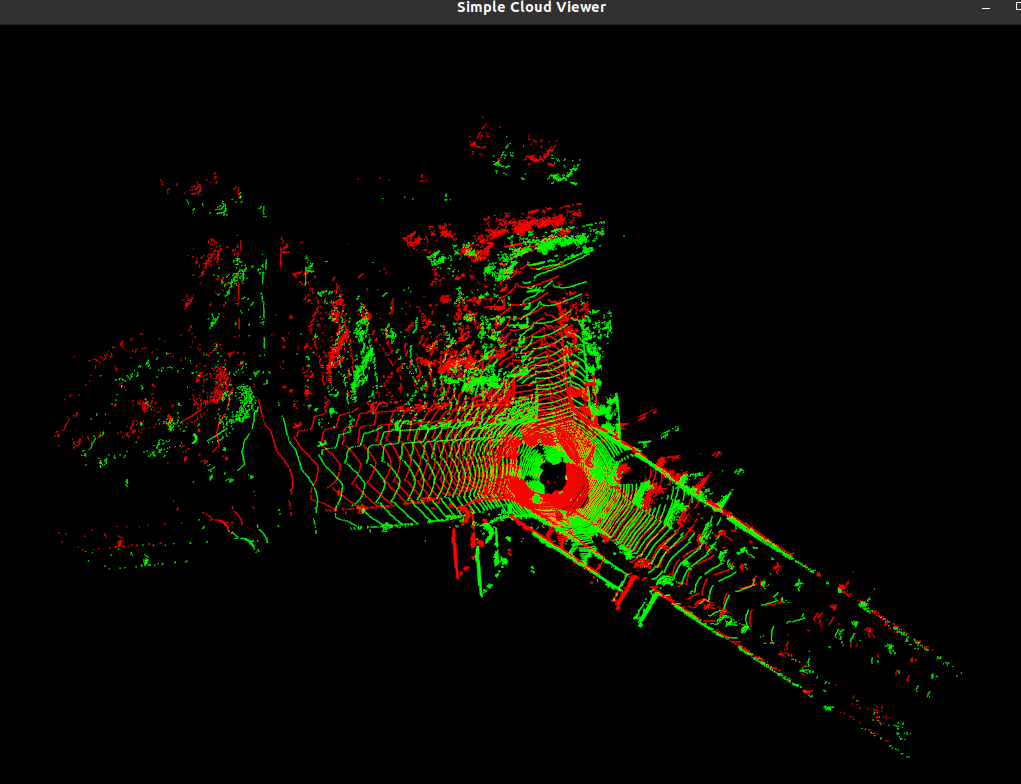Click the dark circular sensor origin in point cloud
This screenshot has height=784, width=1021.
pos(555,477)
